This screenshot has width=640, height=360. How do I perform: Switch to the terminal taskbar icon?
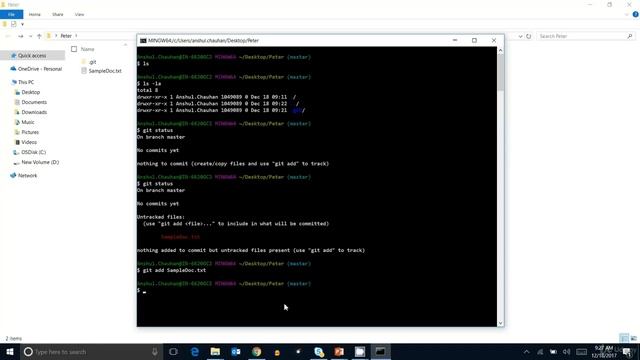coord(380,351)
